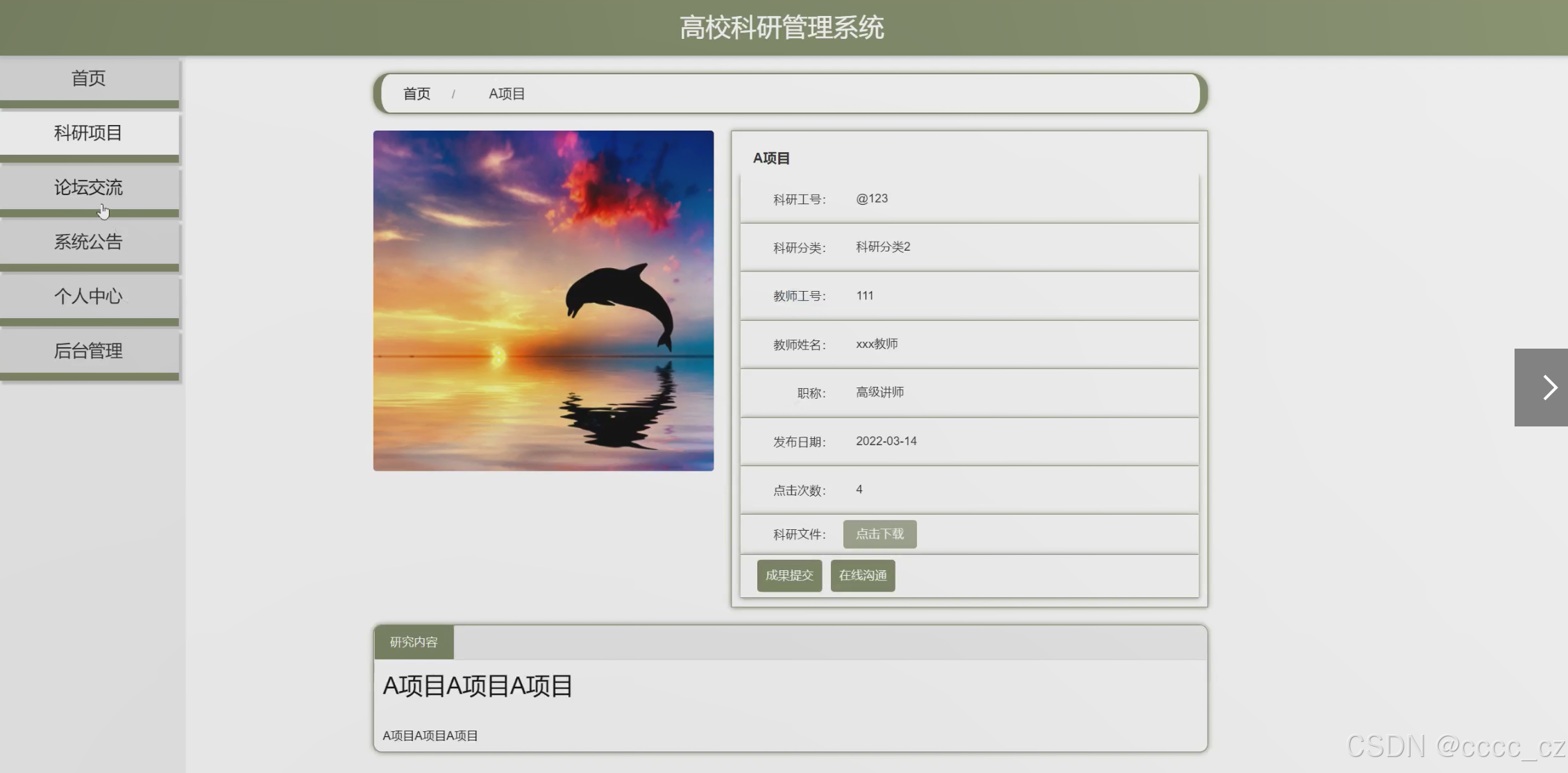Click the A项目 heading in details panel

pyautogui.click(x=771, y=158)
